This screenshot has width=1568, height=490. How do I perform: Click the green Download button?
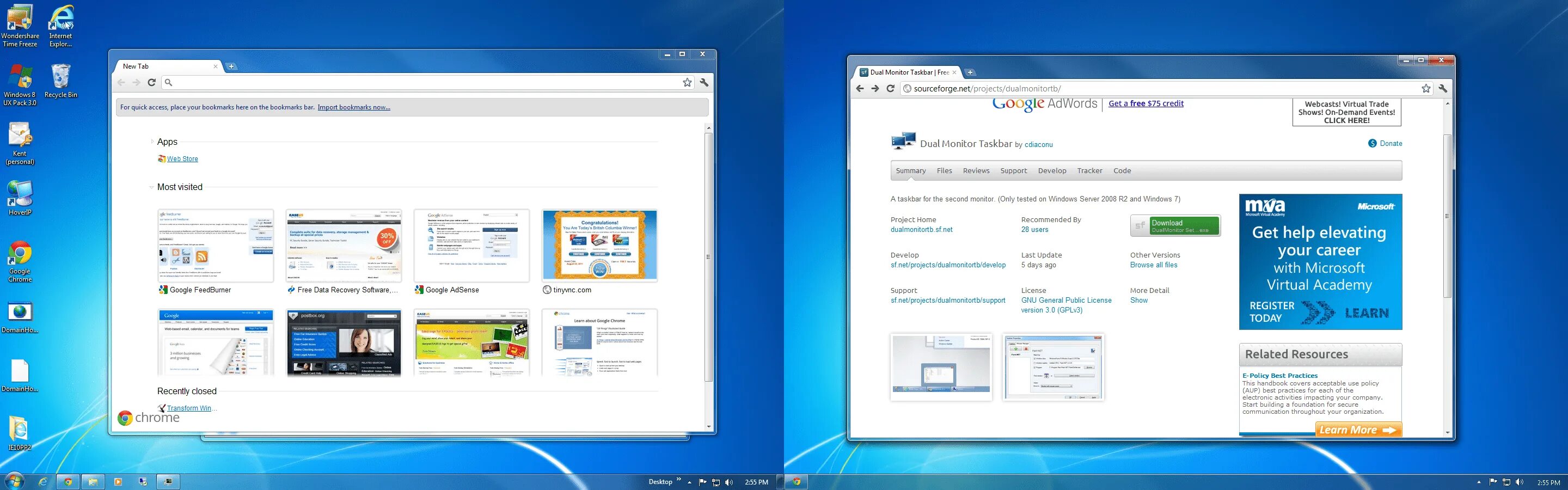[x=1175, y=226]
